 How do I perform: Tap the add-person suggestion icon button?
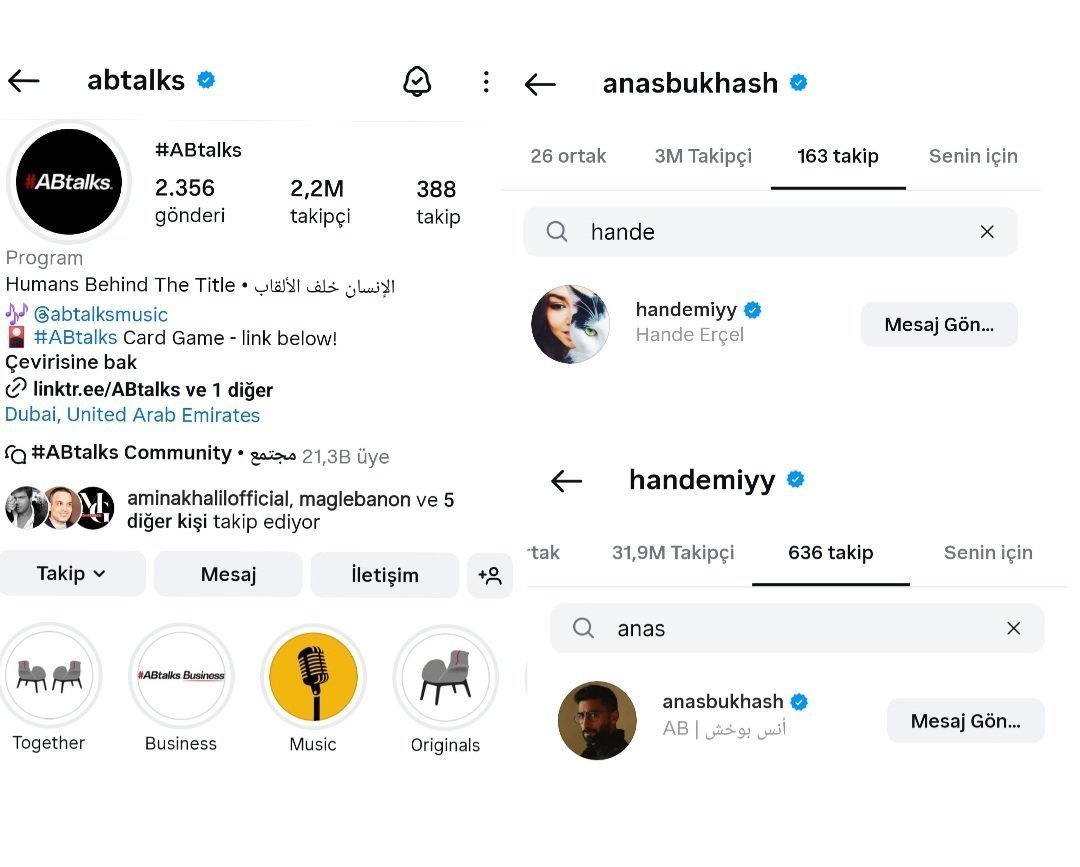coord(490,575)
